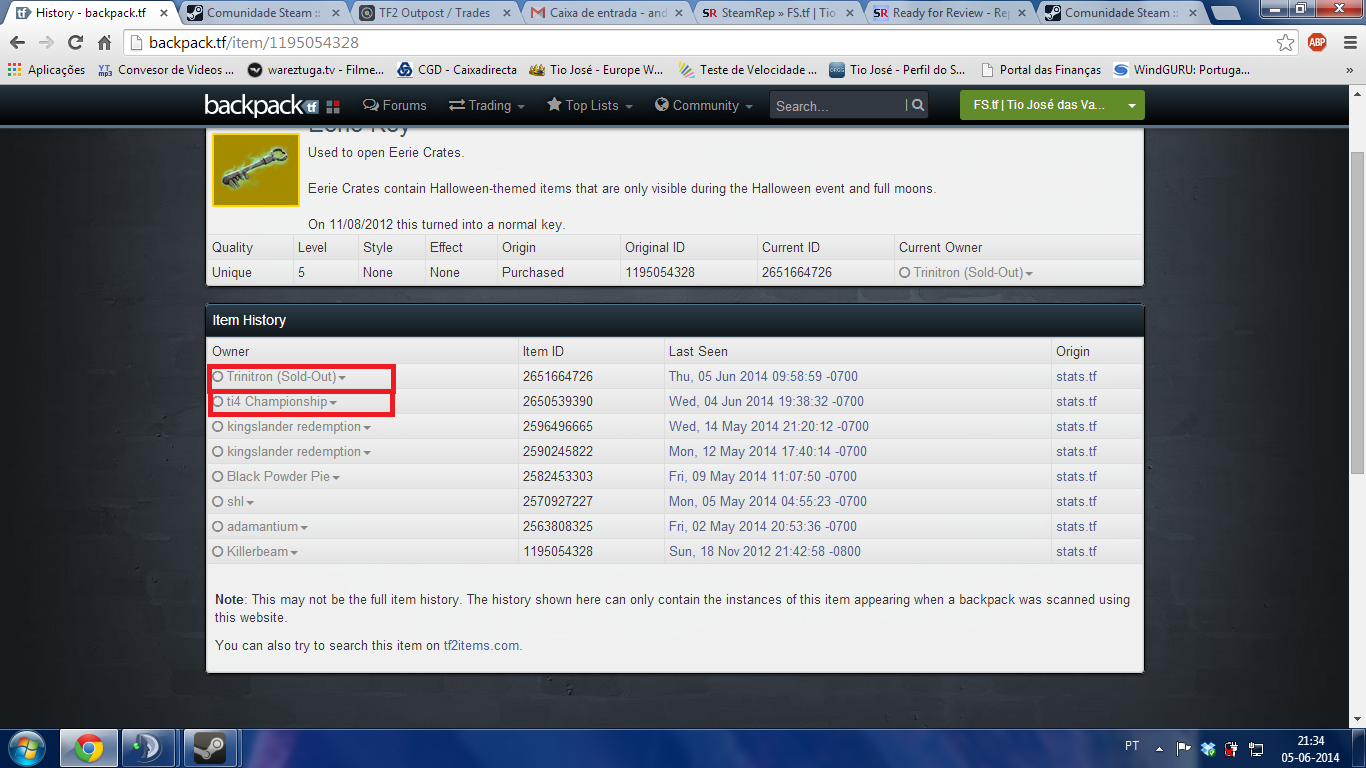Open stats.tf link in ti4 Championship row

coord(1076,402)
